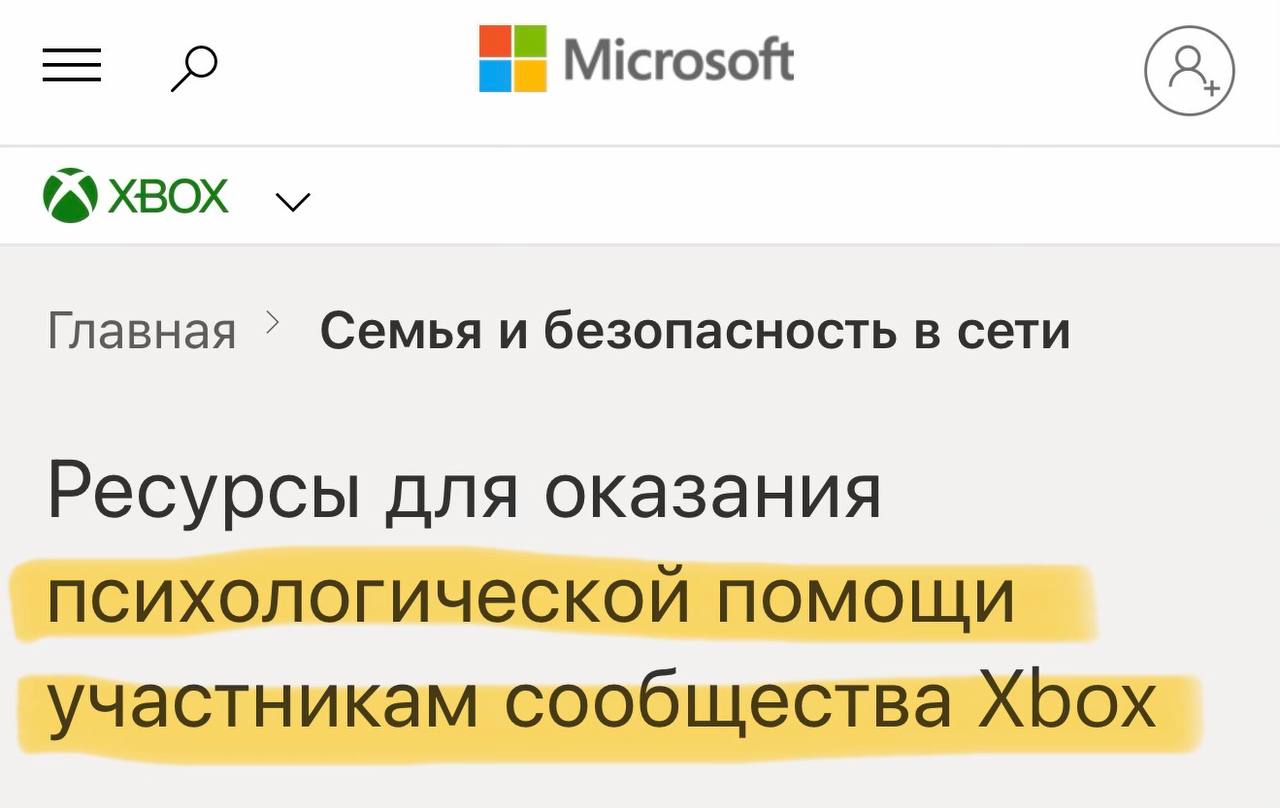Screen dimensions: 1280x808
Task: Click the green Xbox sphere logo
Action: tap(69, 196)
